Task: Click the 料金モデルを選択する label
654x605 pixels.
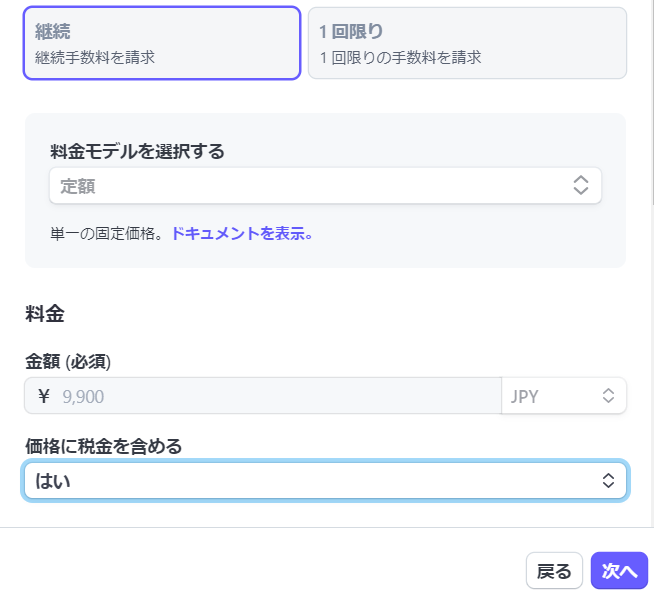Action: [x=137, y=152]
